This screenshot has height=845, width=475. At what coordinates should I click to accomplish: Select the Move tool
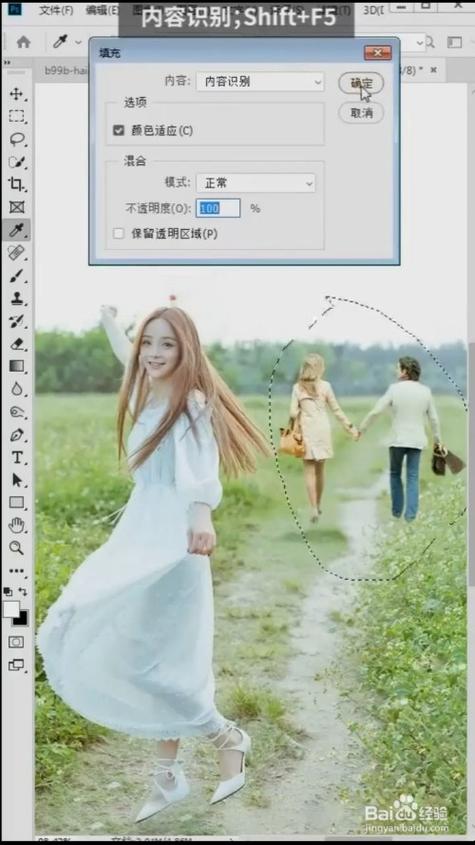pos(17,94)
